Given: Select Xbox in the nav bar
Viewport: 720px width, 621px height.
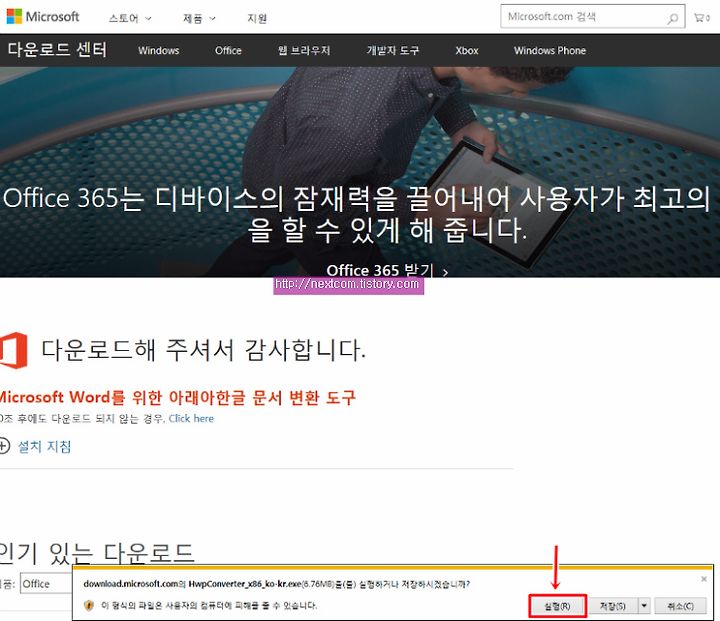Looking at the screenshot, I should pyautogui.click(x=467, y=51).
